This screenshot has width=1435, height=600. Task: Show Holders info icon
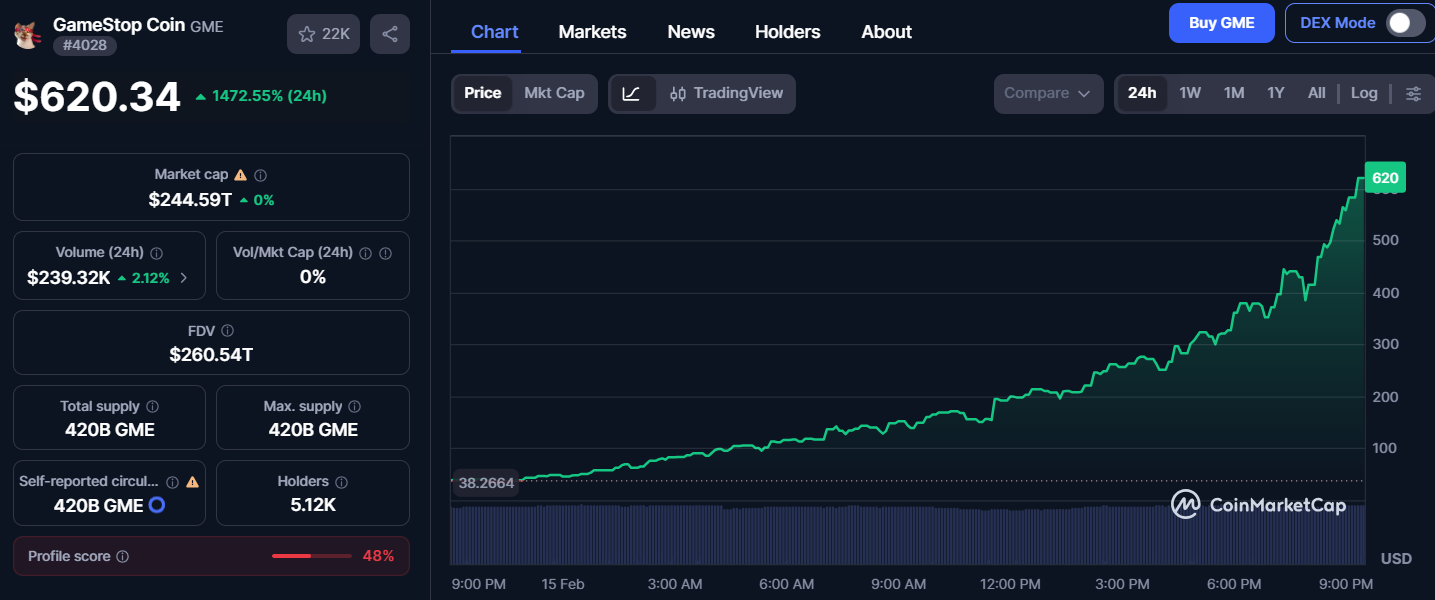(x=341, y=482)
